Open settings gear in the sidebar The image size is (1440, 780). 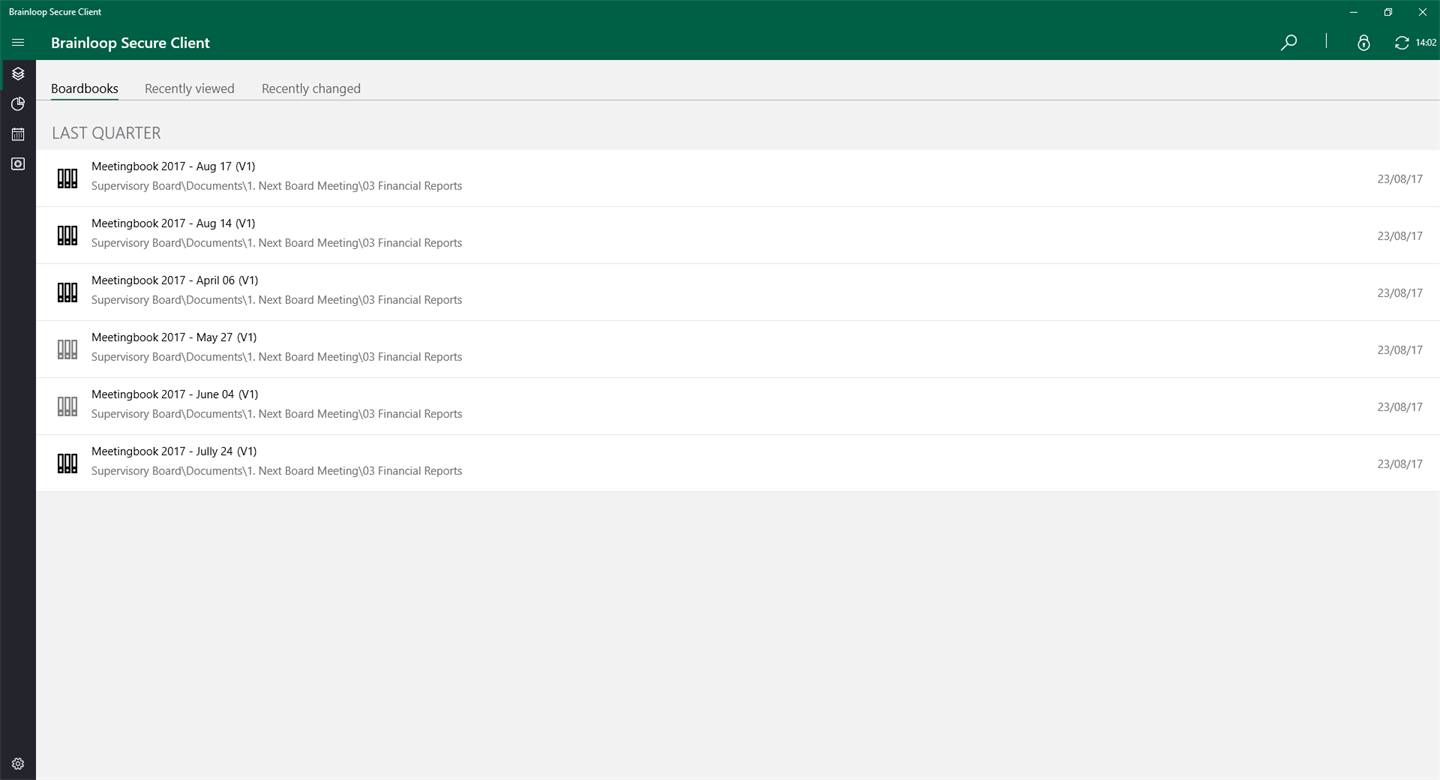[x=18, y=764]
